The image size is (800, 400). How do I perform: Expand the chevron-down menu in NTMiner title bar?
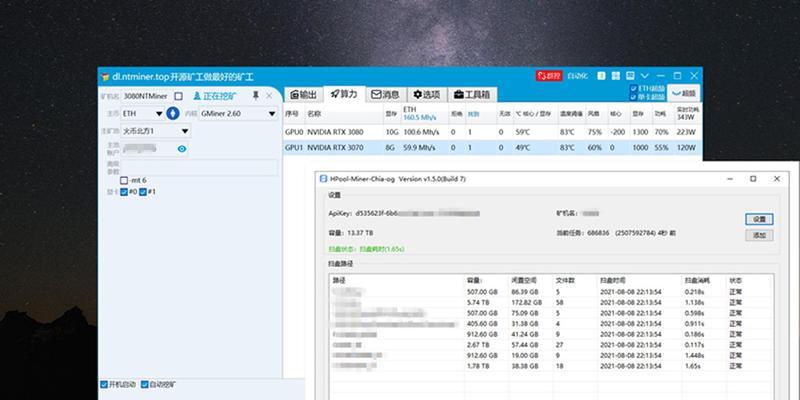tap(645, 76)
